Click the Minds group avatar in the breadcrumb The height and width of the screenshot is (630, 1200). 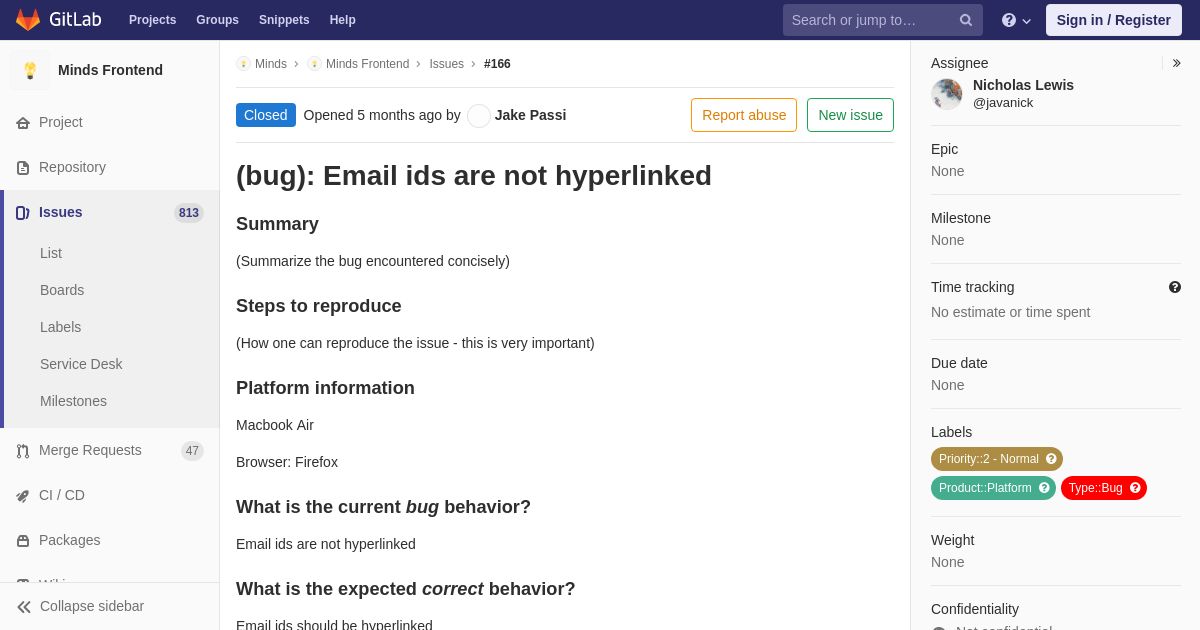243,64
